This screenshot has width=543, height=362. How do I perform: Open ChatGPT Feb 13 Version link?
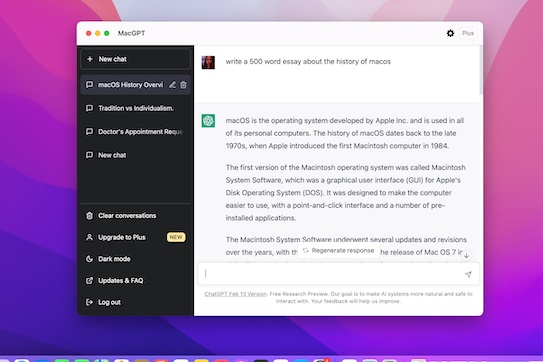click(x=235, y=294)
